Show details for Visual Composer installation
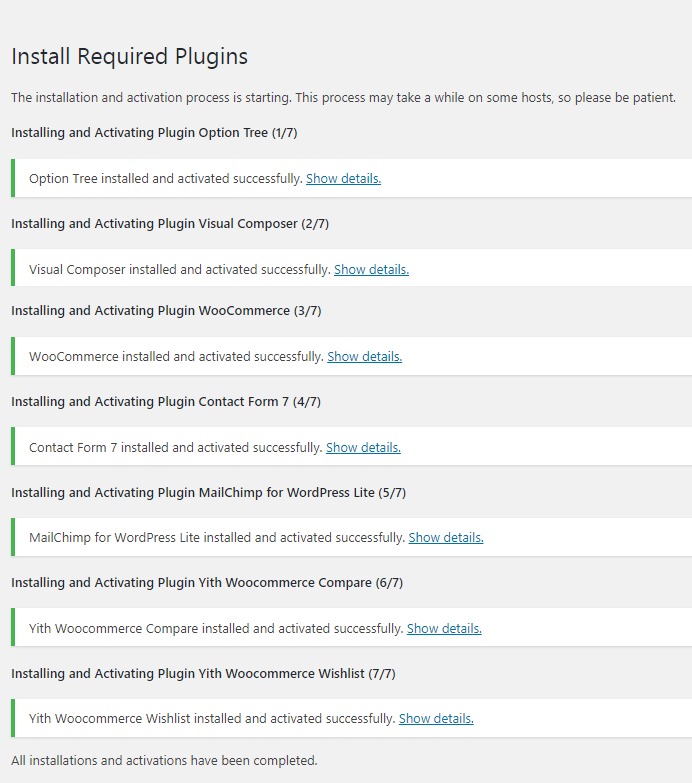The image size is (692, 783). pyautogui.click(x=371, y=270)
